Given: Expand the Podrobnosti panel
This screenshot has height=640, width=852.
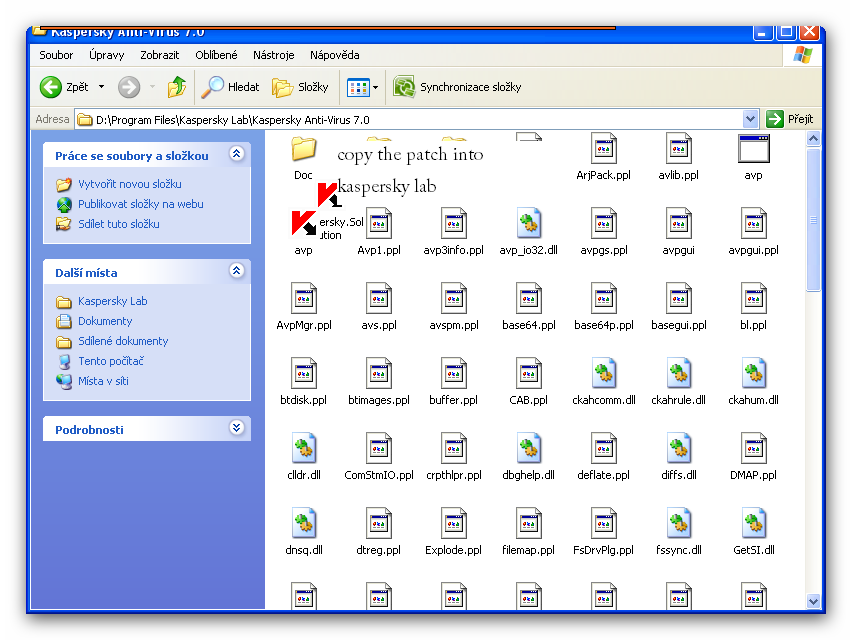Looking at the screenshot, I should pyautogui.click(x=236, y=428).
